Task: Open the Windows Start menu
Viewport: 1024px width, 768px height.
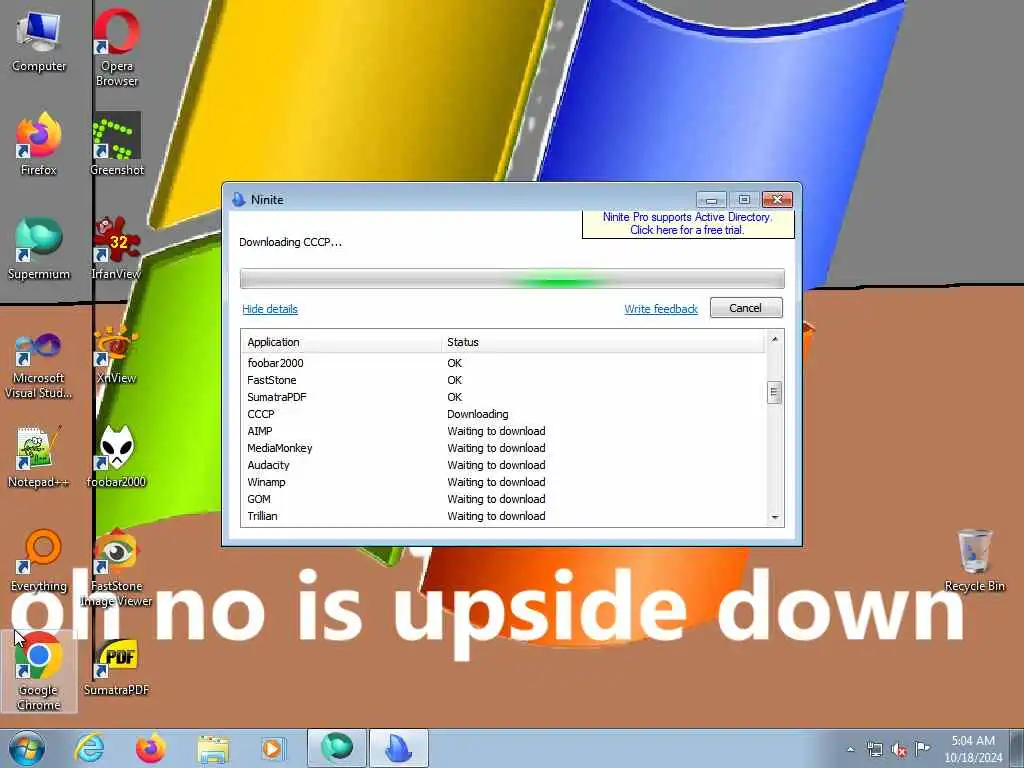Action: tap(26, 748)
